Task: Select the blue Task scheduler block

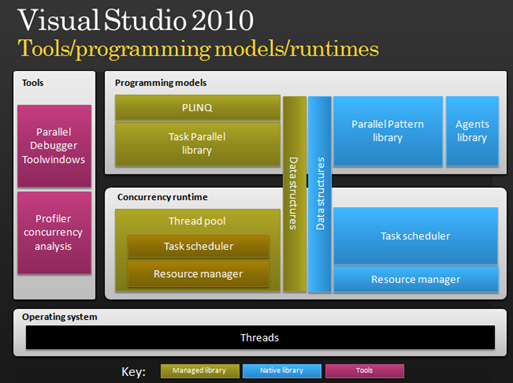Action: pos(416,236)
